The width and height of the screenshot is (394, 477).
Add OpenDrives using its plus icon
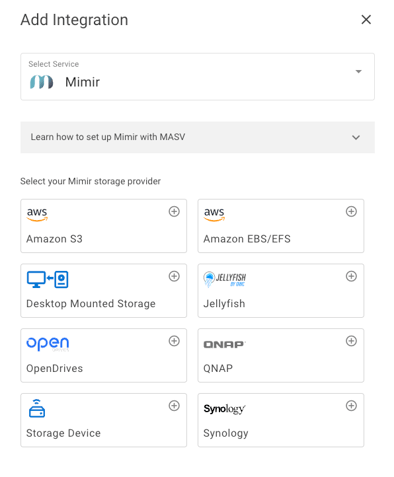174,341
